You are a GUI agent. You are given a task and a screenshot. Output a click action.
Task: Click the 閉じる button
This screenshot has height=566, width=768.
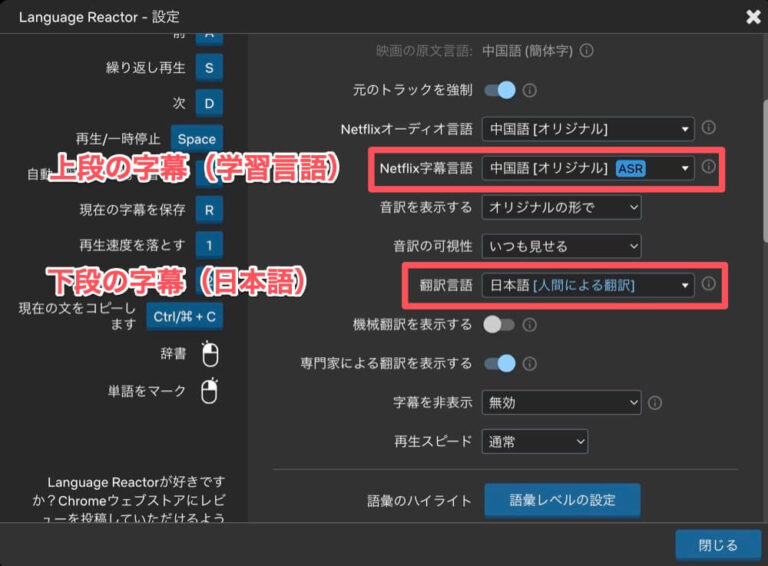[718, 545]
